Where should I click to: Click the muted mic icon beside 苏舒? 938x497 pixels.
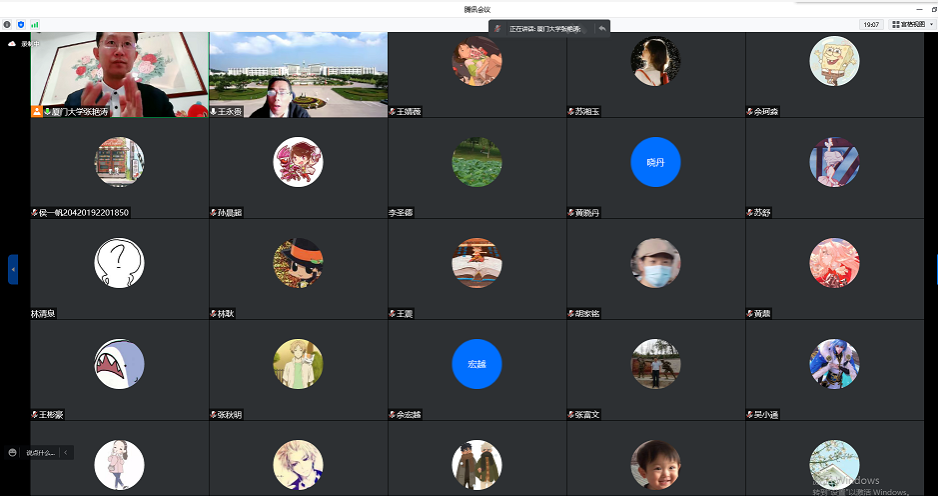coord(750,213)
